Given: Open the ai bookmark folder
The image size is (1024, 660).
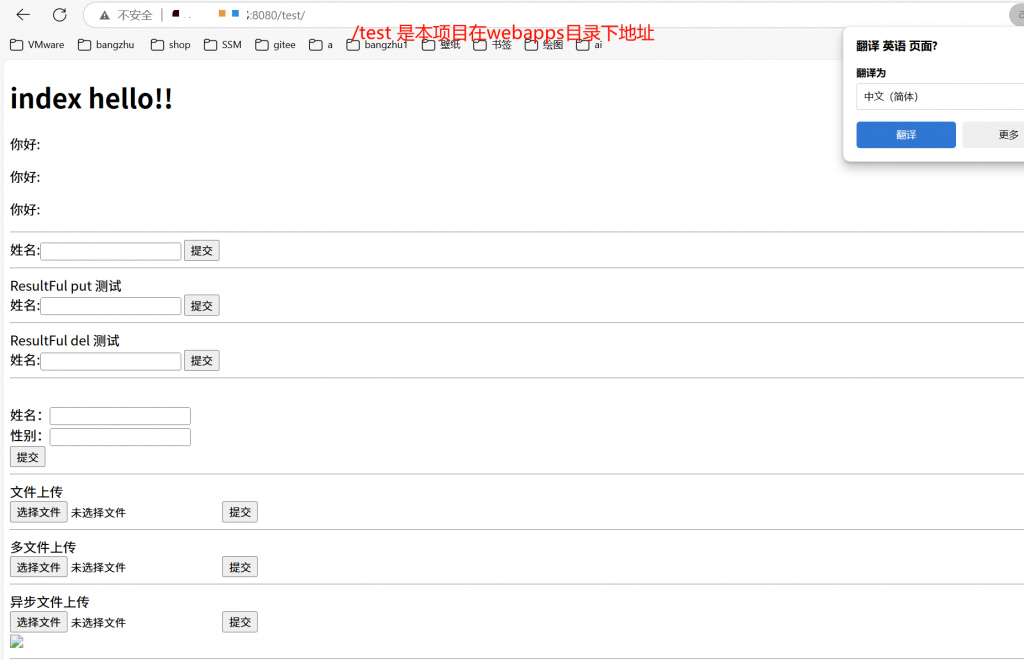Looking at the screenshot, I should coord(589,44).
